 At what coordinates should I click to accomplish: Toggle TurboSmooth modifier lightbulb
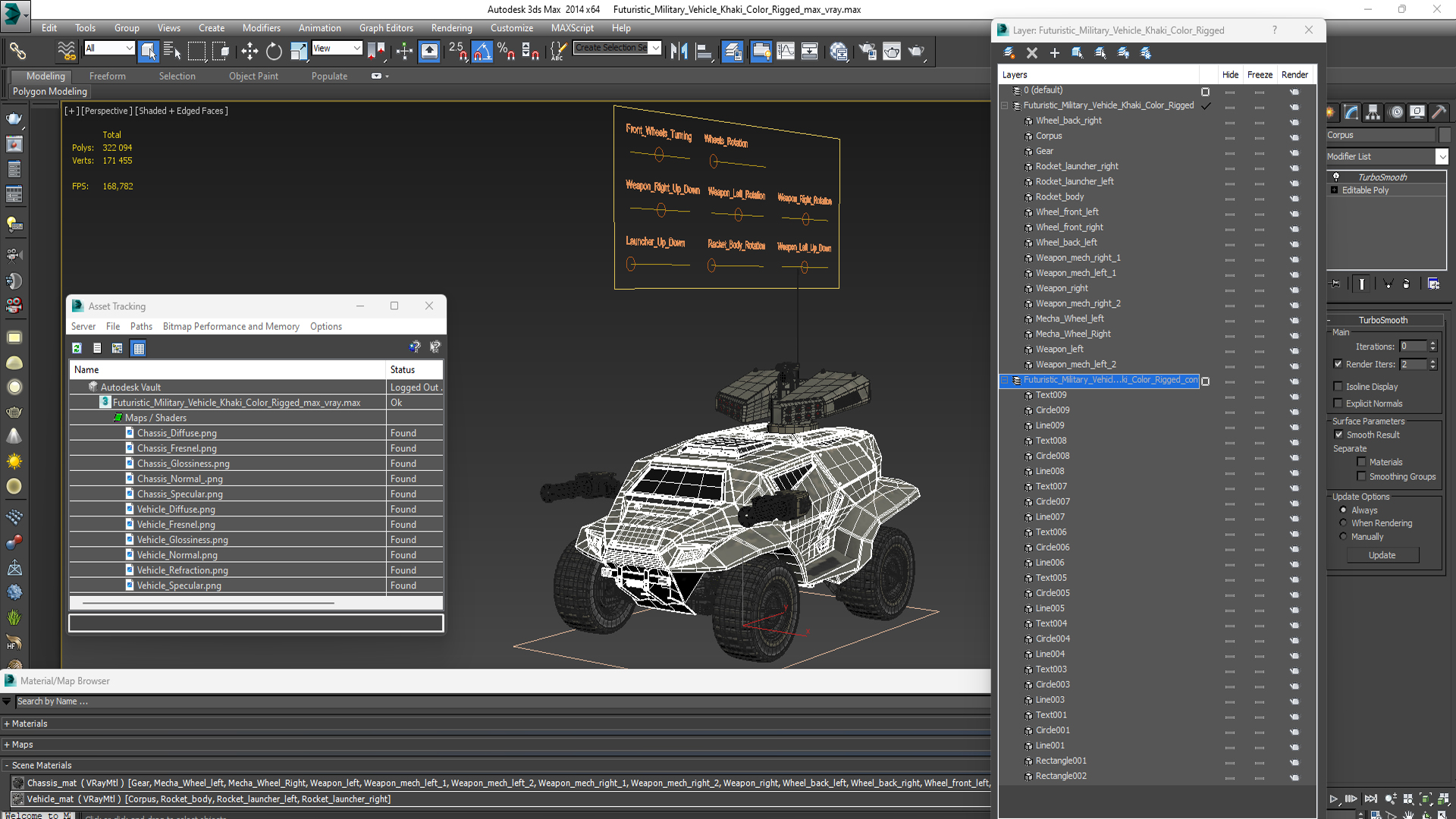pyautogui.click(x=1336, y=177)
